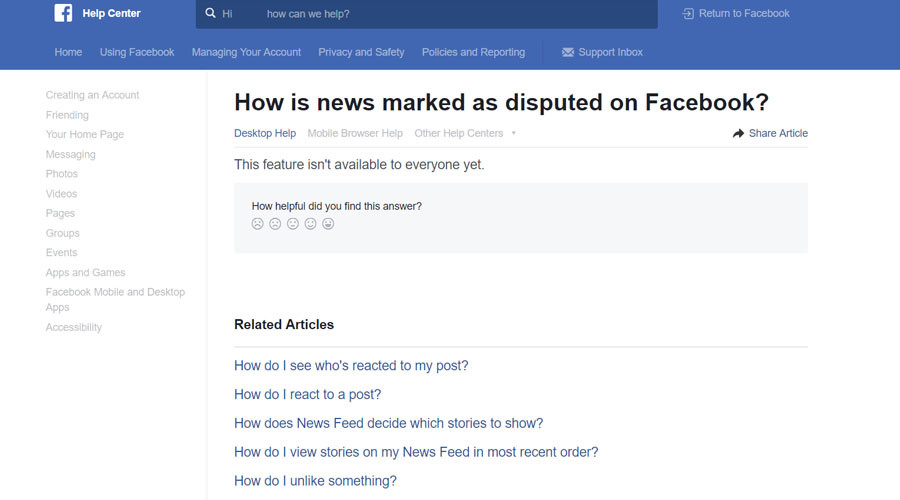Open Events in sidebar
The width and height of the screenshot is (900, 500).
[61, 253]
